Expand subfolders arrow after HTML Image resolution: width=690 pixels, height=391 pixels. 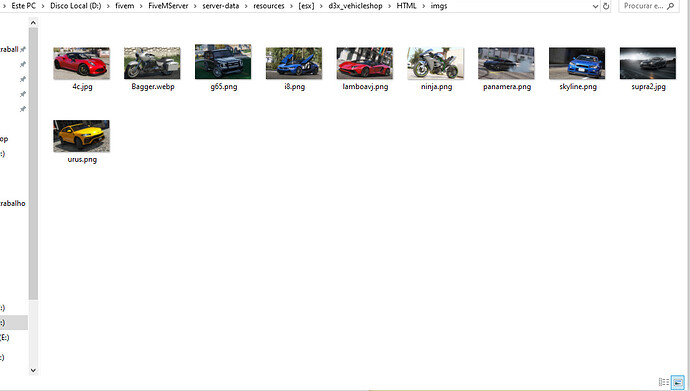point(424,6)
